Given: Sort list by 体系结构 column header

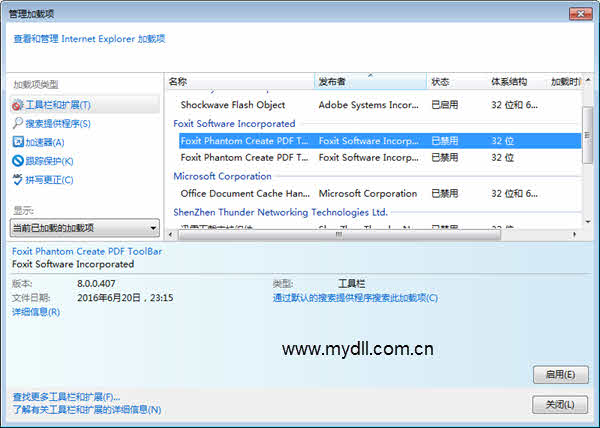Looking at the screenshot, I should [x=516, y=81].
